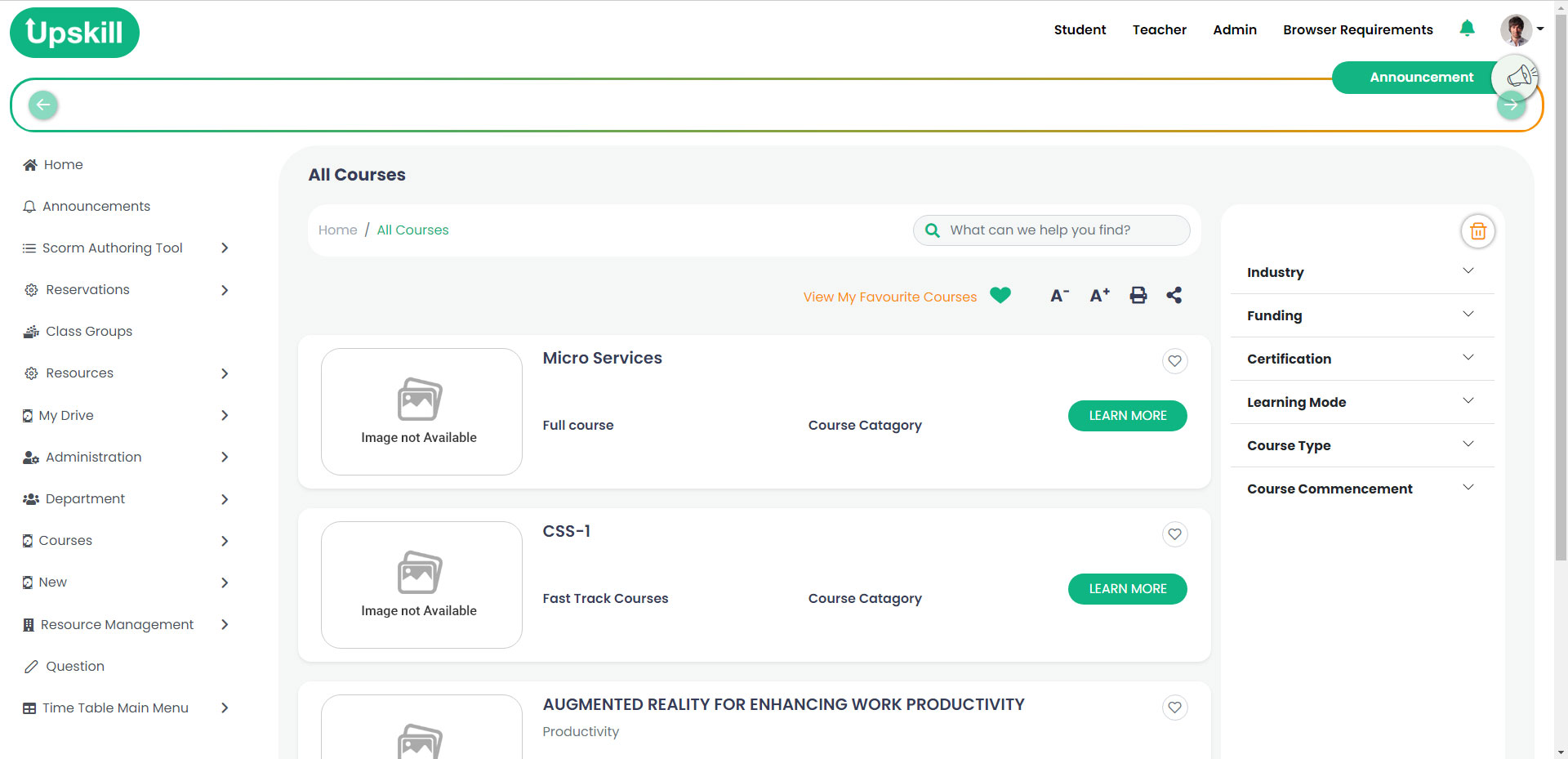Image resolution: width=1568 pixels, height=759 pixels.
Task: Increase font size with A+ icon
Action: click(x=1099, y=295)
